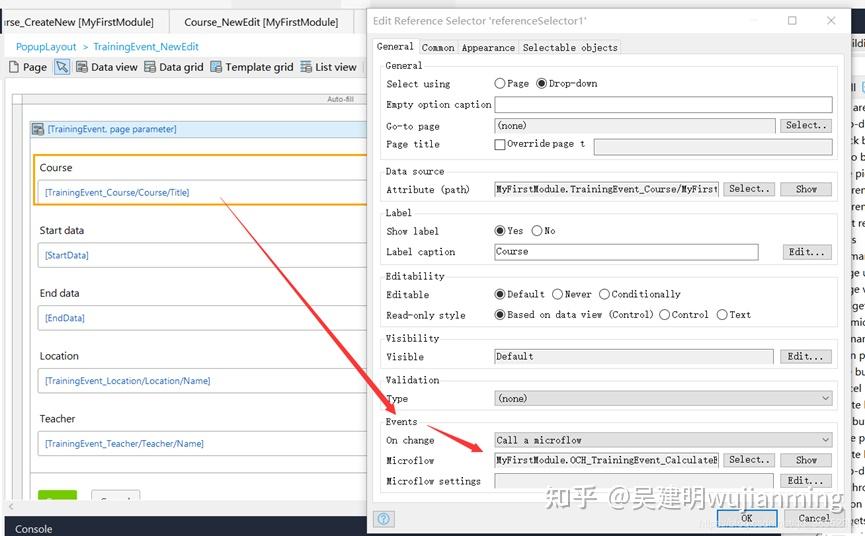
Task: Enable the Override page title checkbox
Action: pyautogui.click(x=500, y=144)
